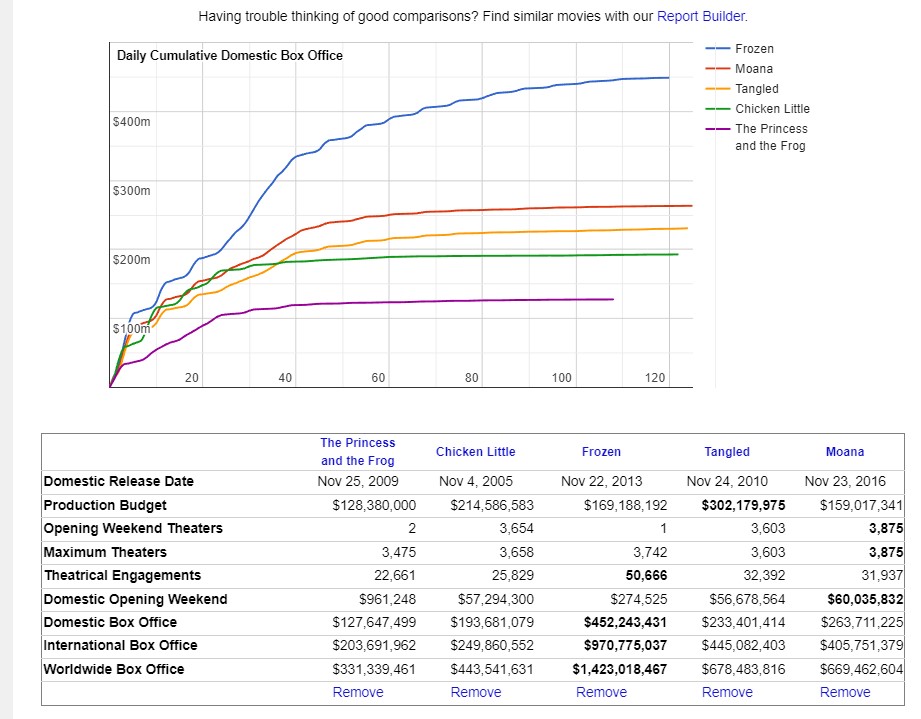Click the $233,401,414 domestic box office value
The height and width of the screenshot is (719, 921).
click(x=744, y=622)
